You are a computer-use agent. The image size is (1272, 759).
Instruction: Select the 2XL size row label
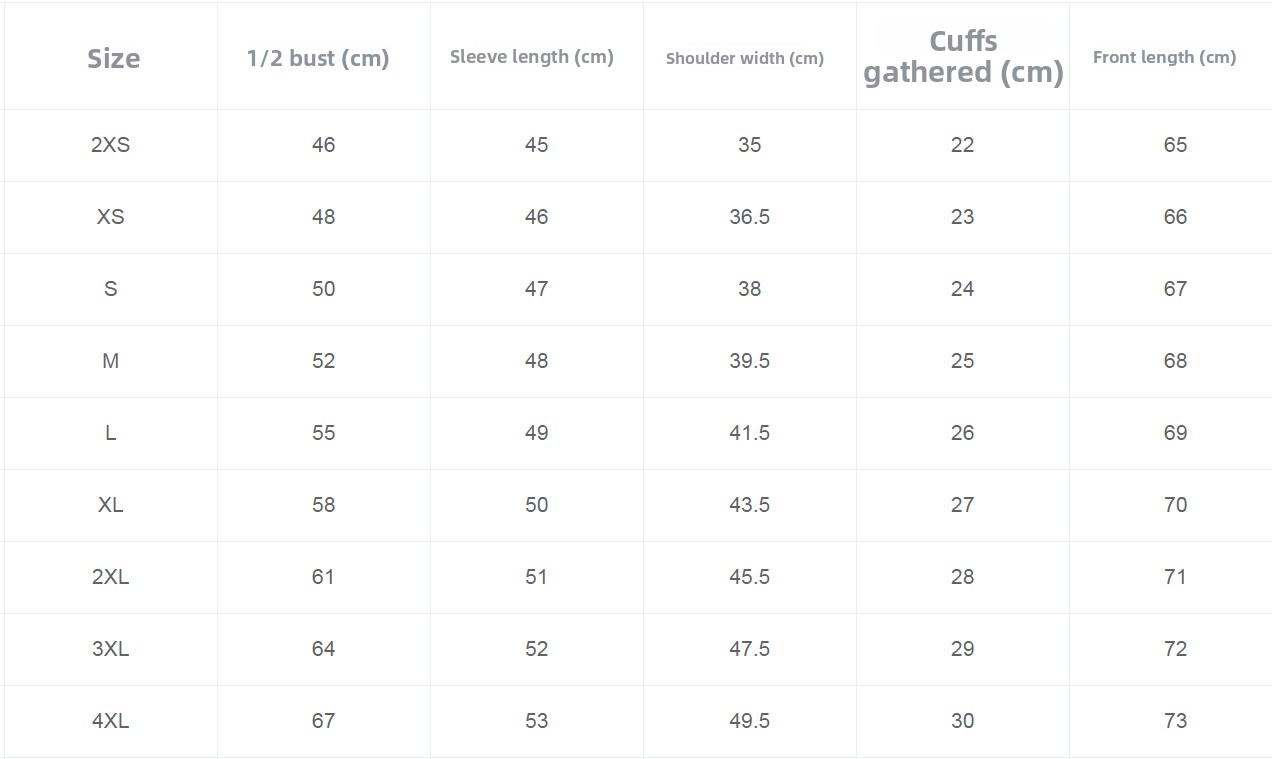[110, 577]
